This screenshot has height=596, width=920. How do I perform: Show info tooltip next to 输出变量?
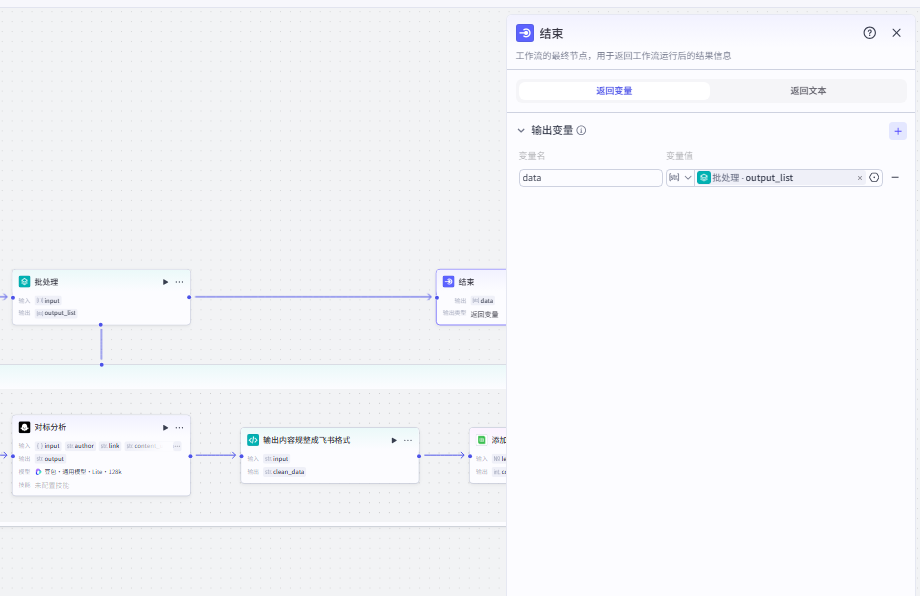[581, 130]
